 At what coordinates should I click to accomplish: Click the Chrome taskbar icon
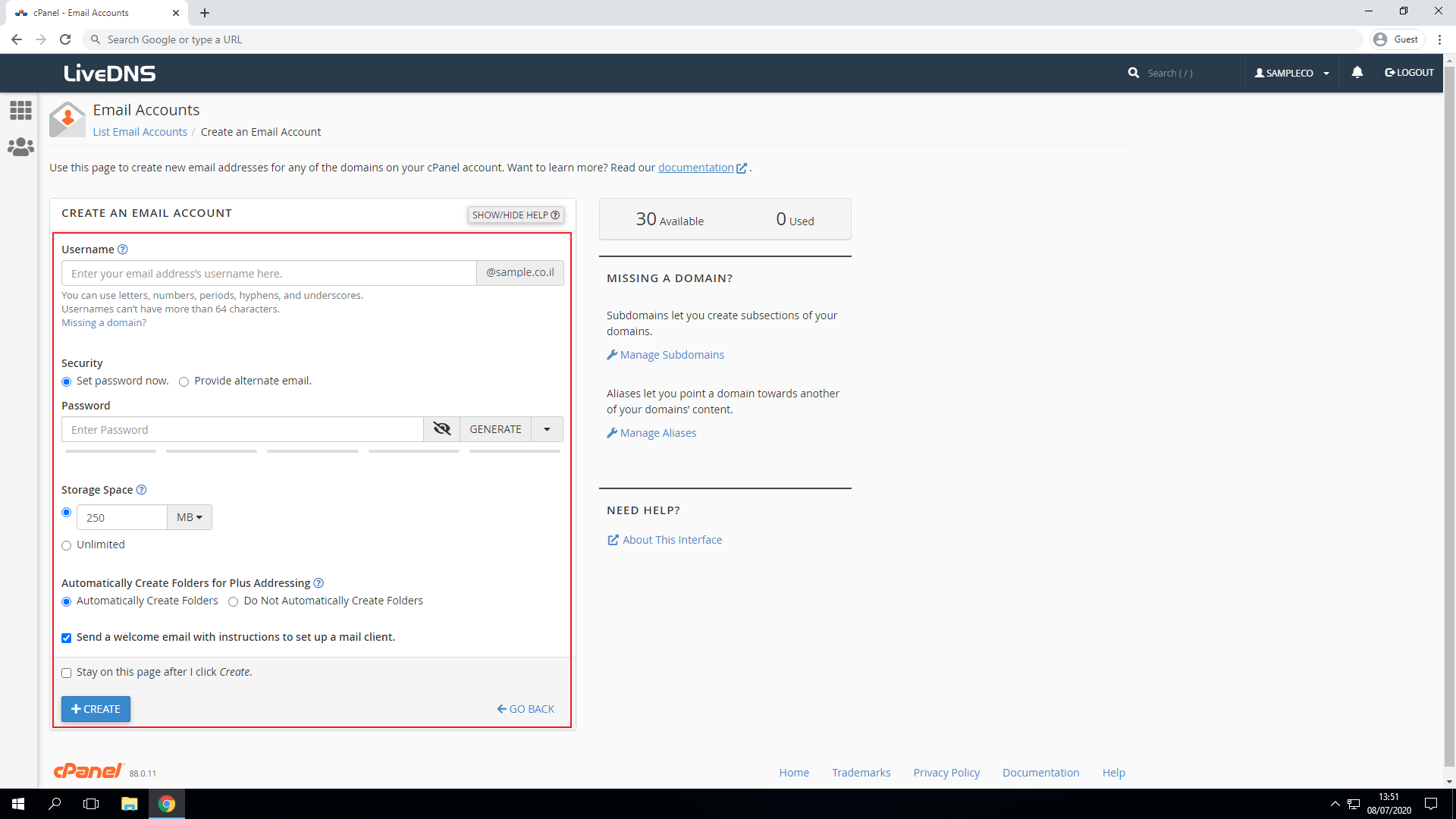coord(167,804)
